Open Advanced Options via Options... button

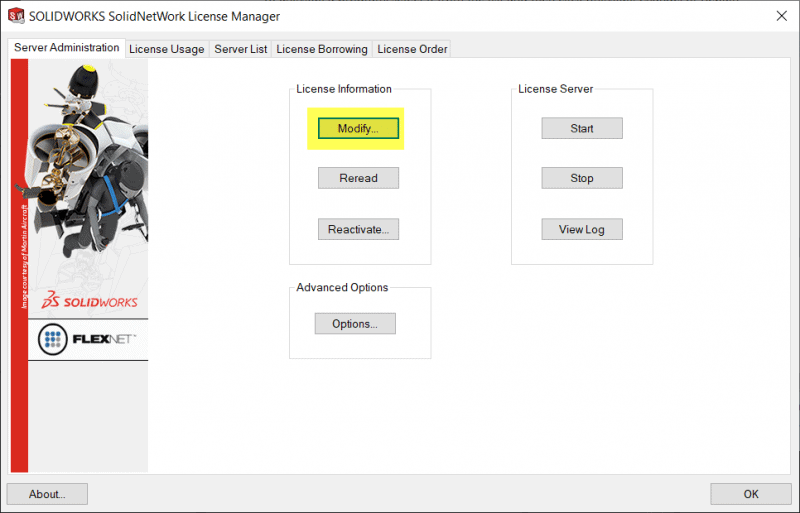tap(355, 324)
